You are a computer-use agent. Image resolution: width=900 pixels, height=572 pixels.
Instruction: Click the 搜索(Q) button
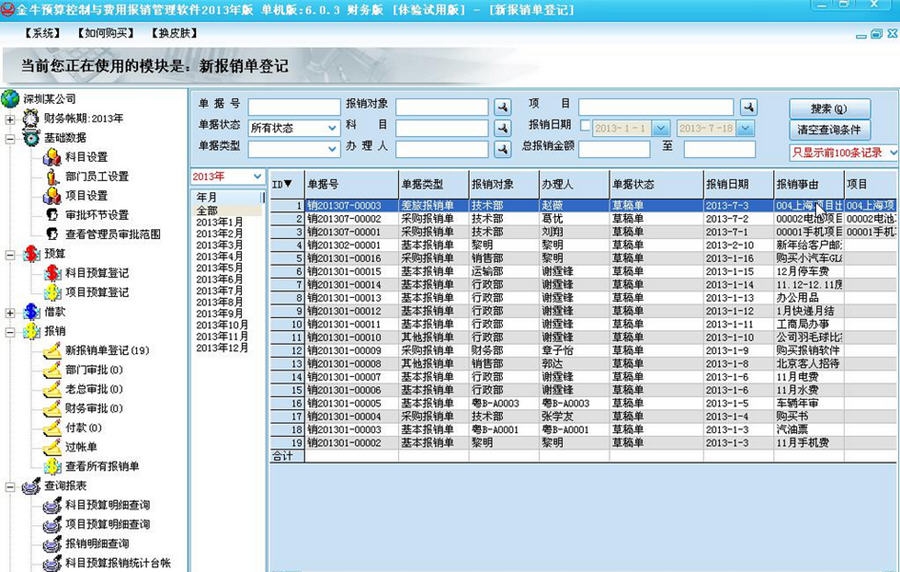tap(829, 108)
